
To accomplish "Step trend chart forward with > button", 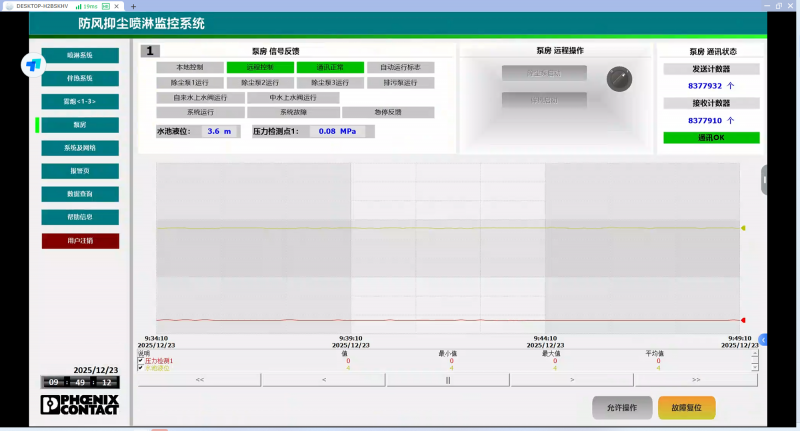I will click(571, 380).
